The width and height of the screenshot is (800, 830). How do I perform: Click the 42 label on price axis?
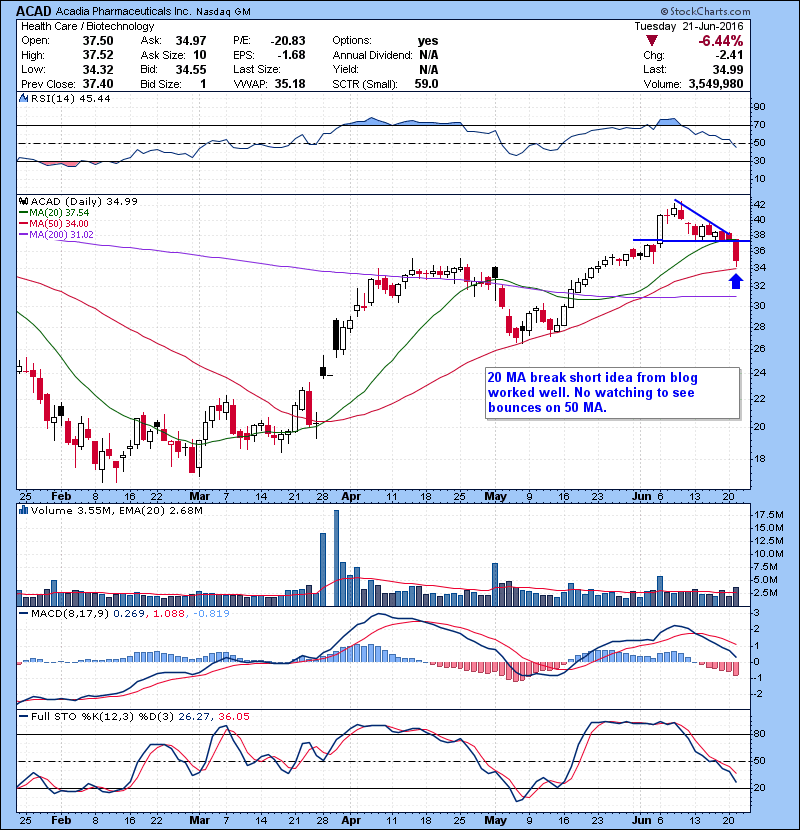point(759,205)
